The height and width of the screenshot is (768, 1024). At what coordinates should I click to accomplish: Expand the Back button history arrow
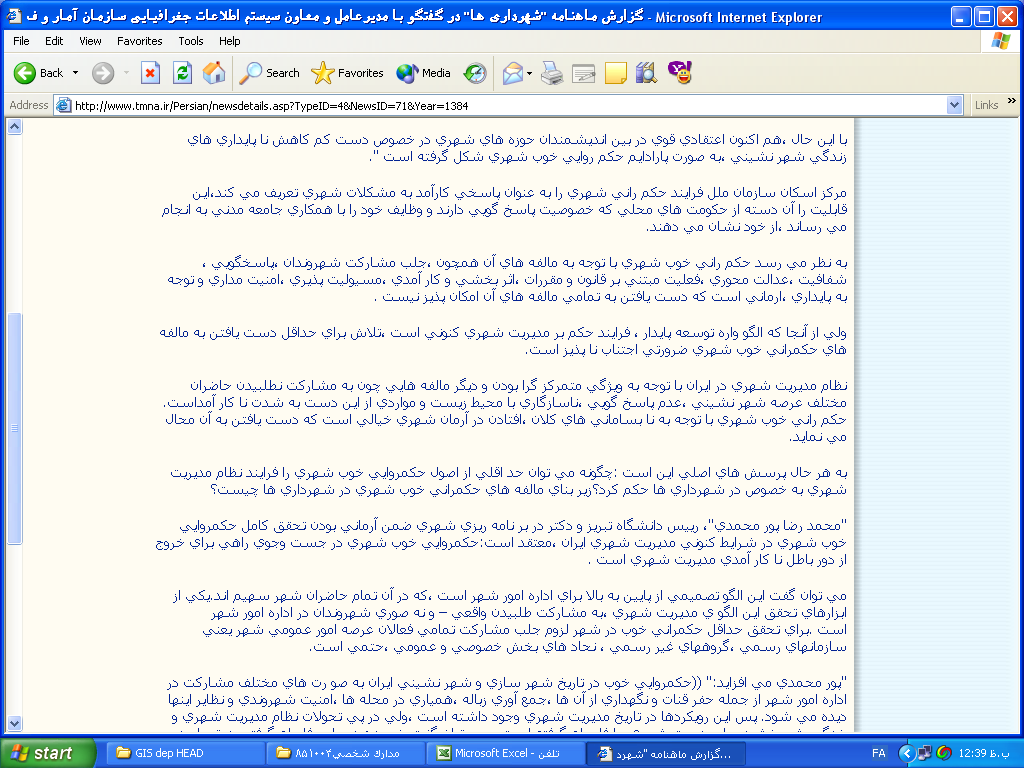coord(75,73)
